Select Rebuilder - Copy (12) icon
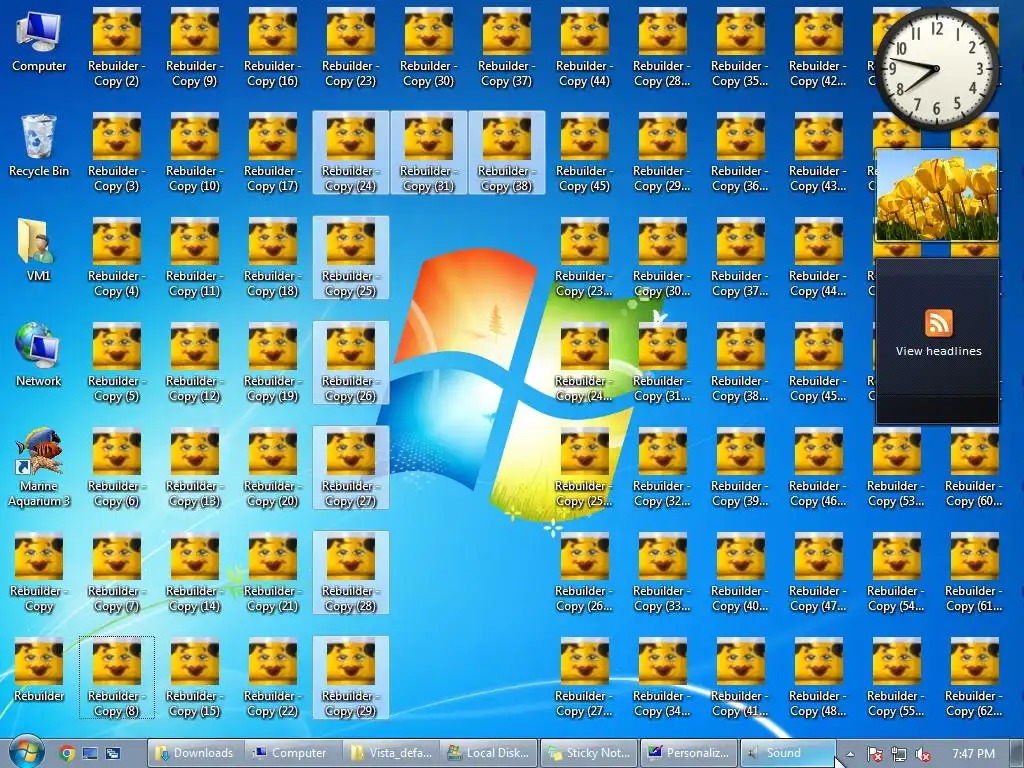This screenshot has width=1024, height=768. pyautogui.click(x=195, y=363)
